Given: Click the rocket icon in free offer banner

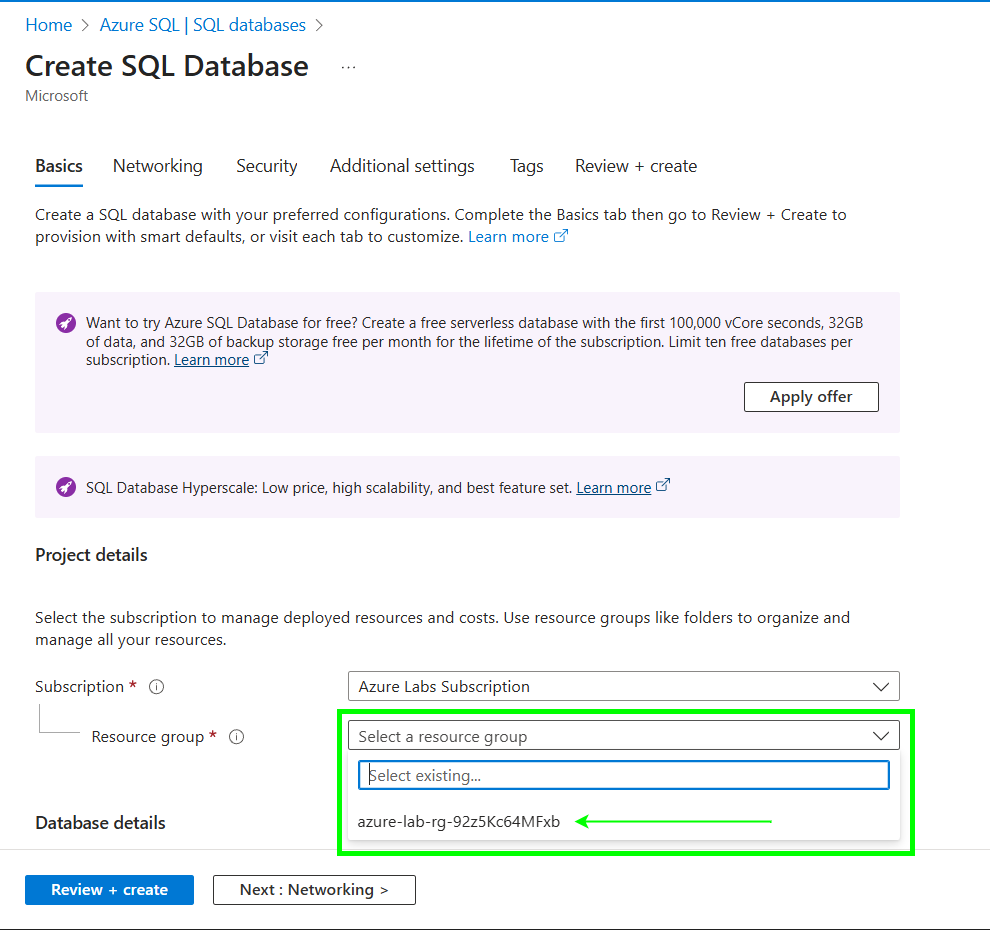Looking at the screenshot, I should tap(66, 323).
